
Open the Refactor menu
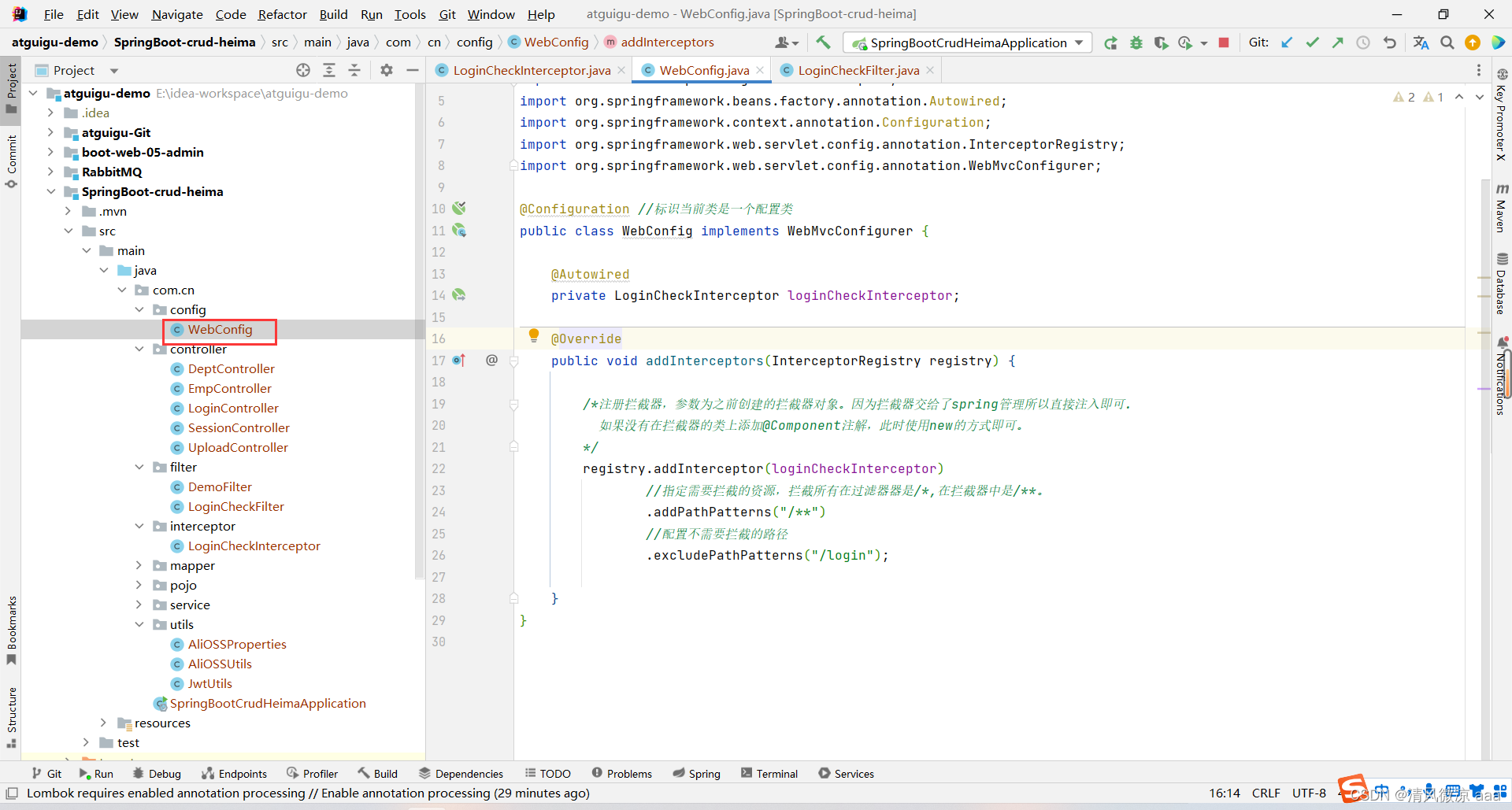click(282, 14)
